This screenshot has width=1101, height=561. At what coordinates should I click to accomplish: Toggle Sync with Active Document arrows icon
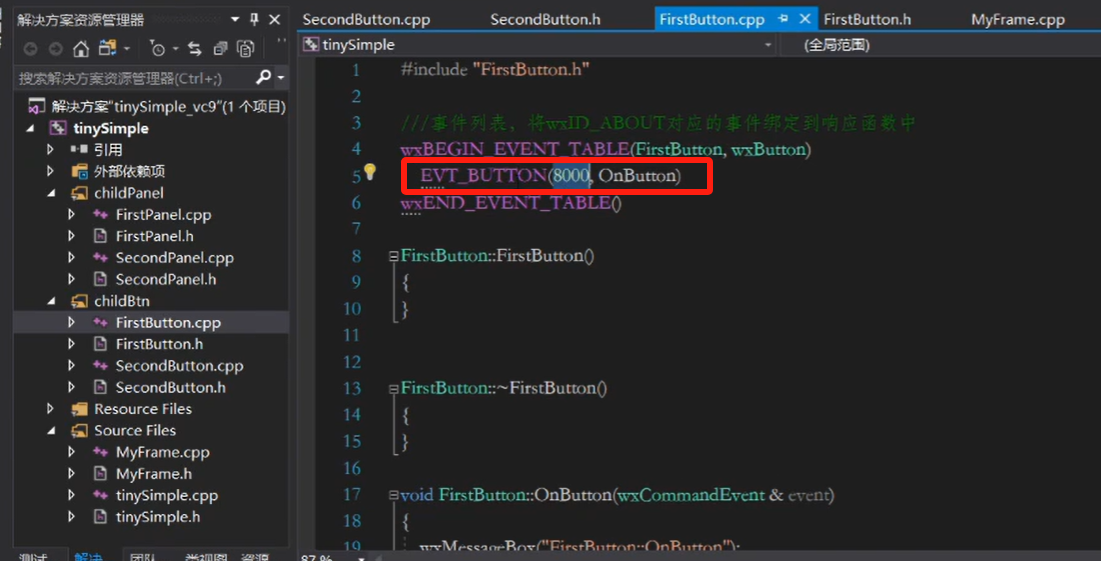[195, 49]
